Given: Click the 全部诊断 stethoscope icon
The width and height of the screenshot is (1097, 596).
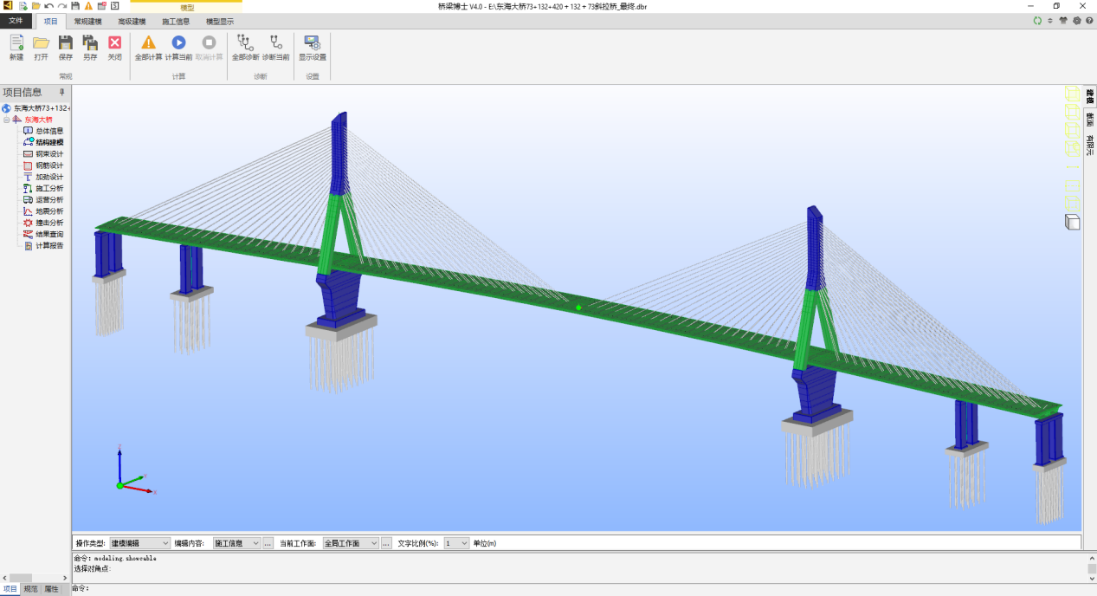Looking at the screenshot, I should point(245,43).
